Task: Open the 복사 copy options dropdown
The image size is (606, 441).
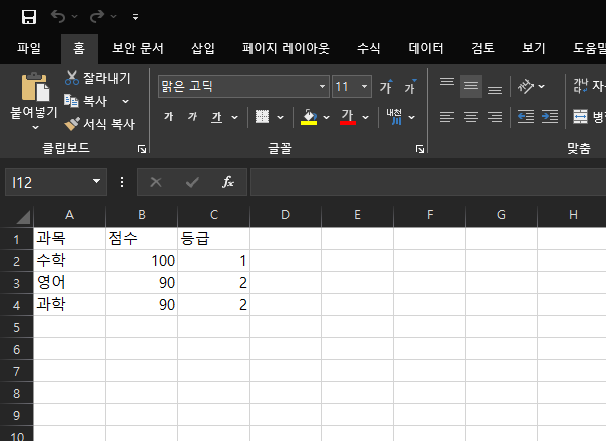Action: point(126,101)
